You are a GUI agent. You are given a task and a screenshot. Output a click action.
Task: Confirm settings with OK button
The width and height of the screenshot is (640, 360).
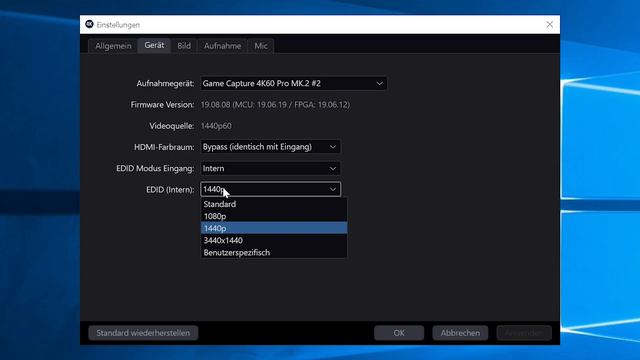[x=399, y=333]
